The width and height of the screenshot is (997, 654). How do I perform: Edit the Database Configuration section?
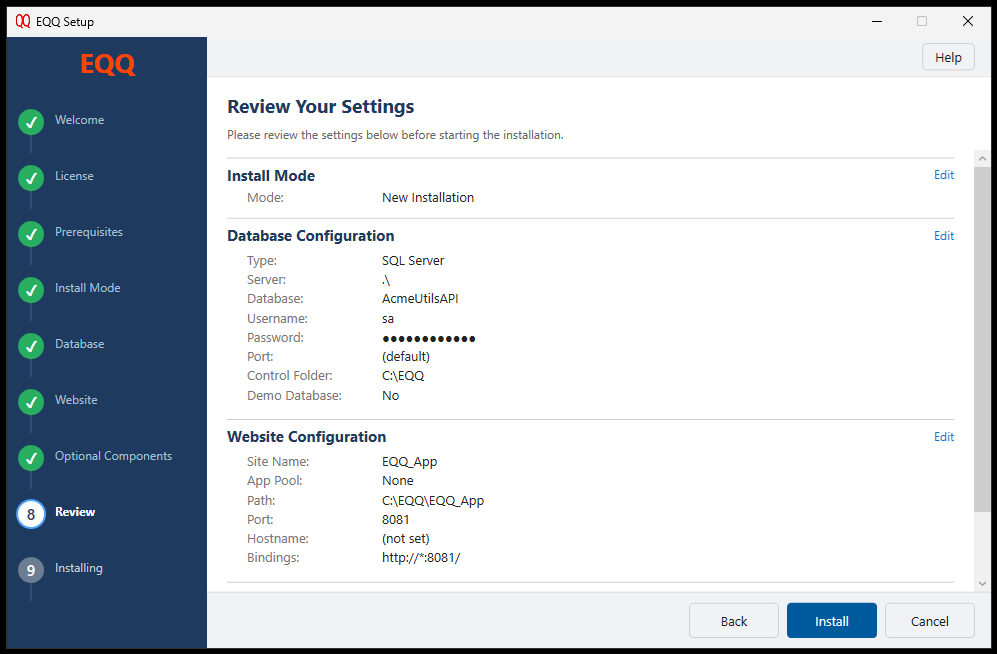pyautogui.click(x=944, y=236)
